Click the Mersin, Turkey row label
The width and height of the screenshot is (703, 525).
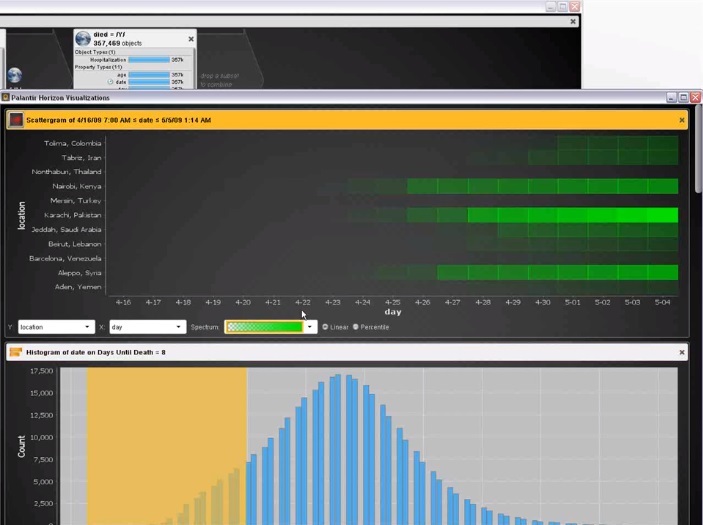click(76, 200)
